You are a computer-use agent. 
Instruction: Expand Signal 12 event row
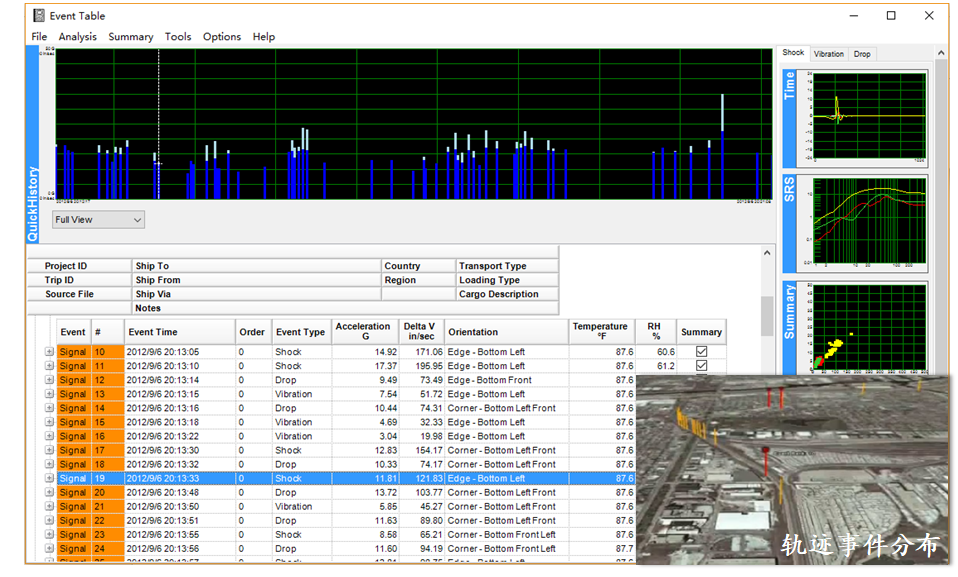[x=49, y=380]
